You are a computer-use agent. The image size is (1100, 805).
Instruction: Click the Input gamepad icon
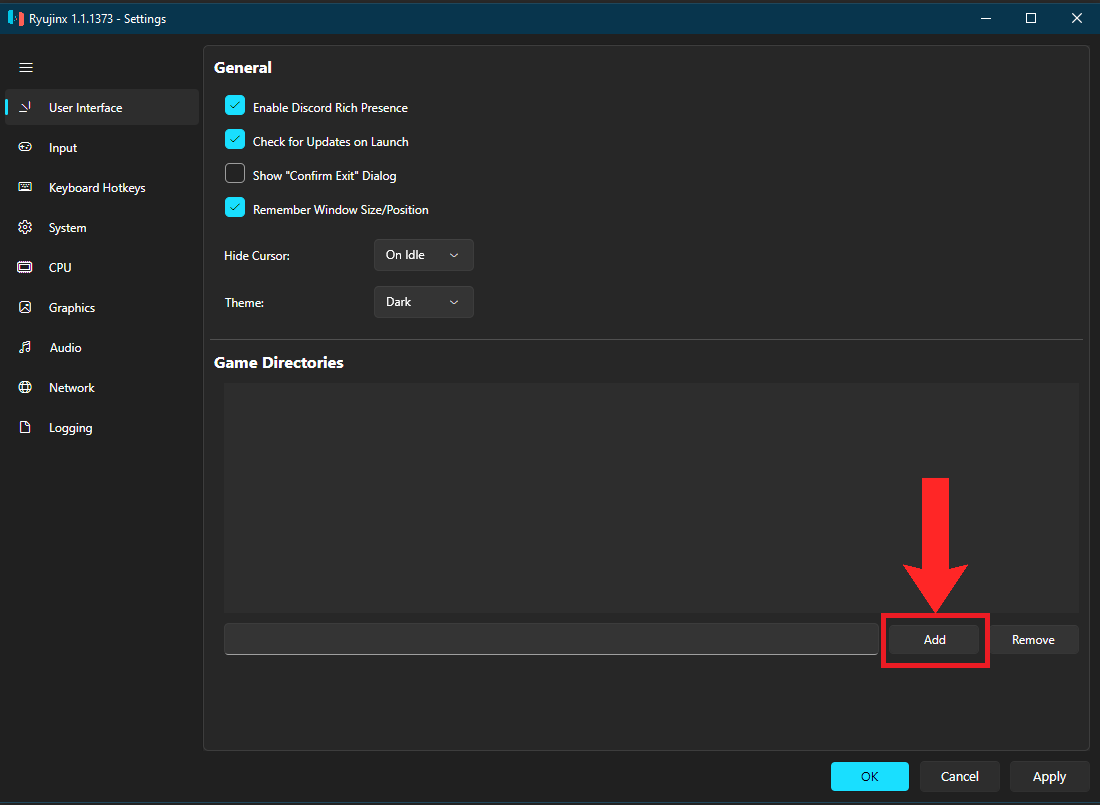tap(25, 147)
